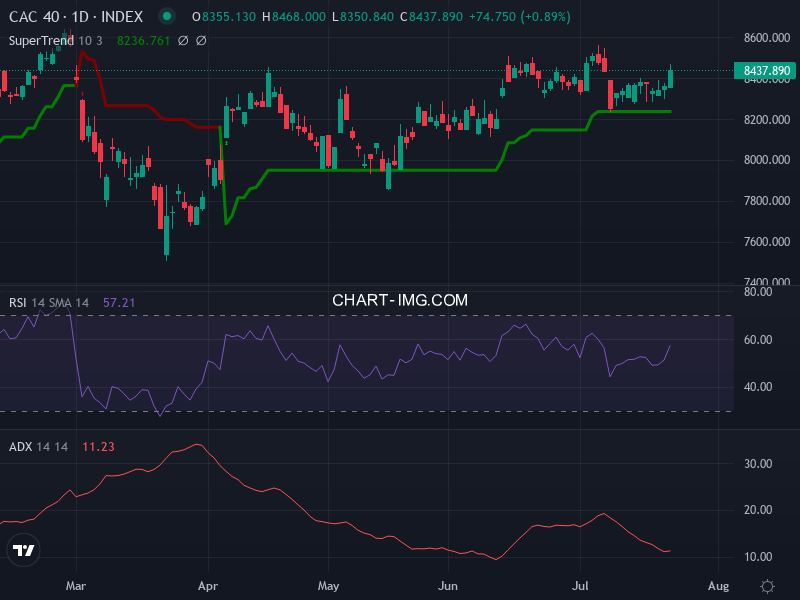This screenshot has height=600, width=800.
Task: Click the May label on time axis
Action: [328, 586]
